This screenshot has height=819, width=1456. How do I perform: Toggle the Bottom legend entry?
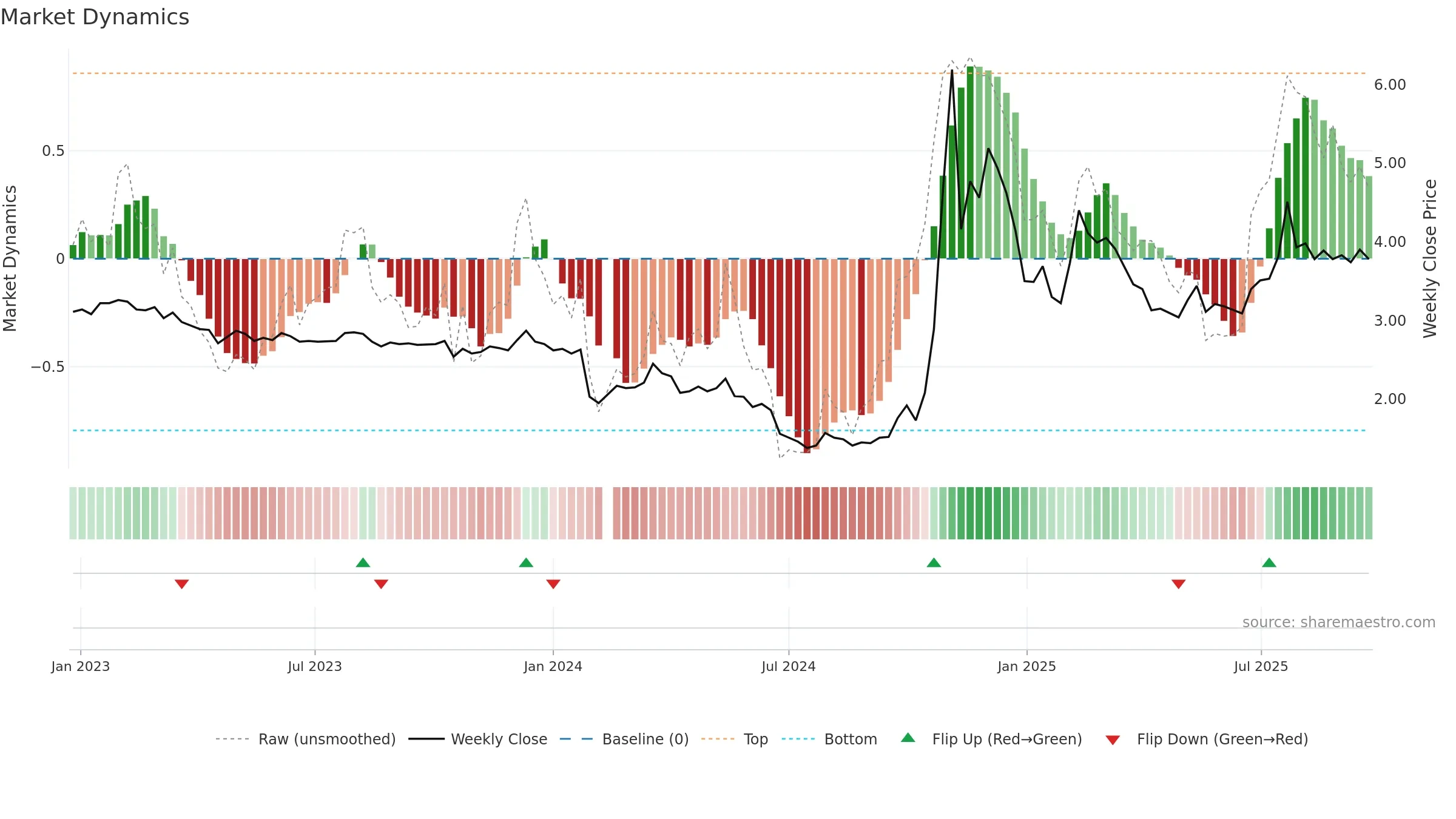click(829, 739)
